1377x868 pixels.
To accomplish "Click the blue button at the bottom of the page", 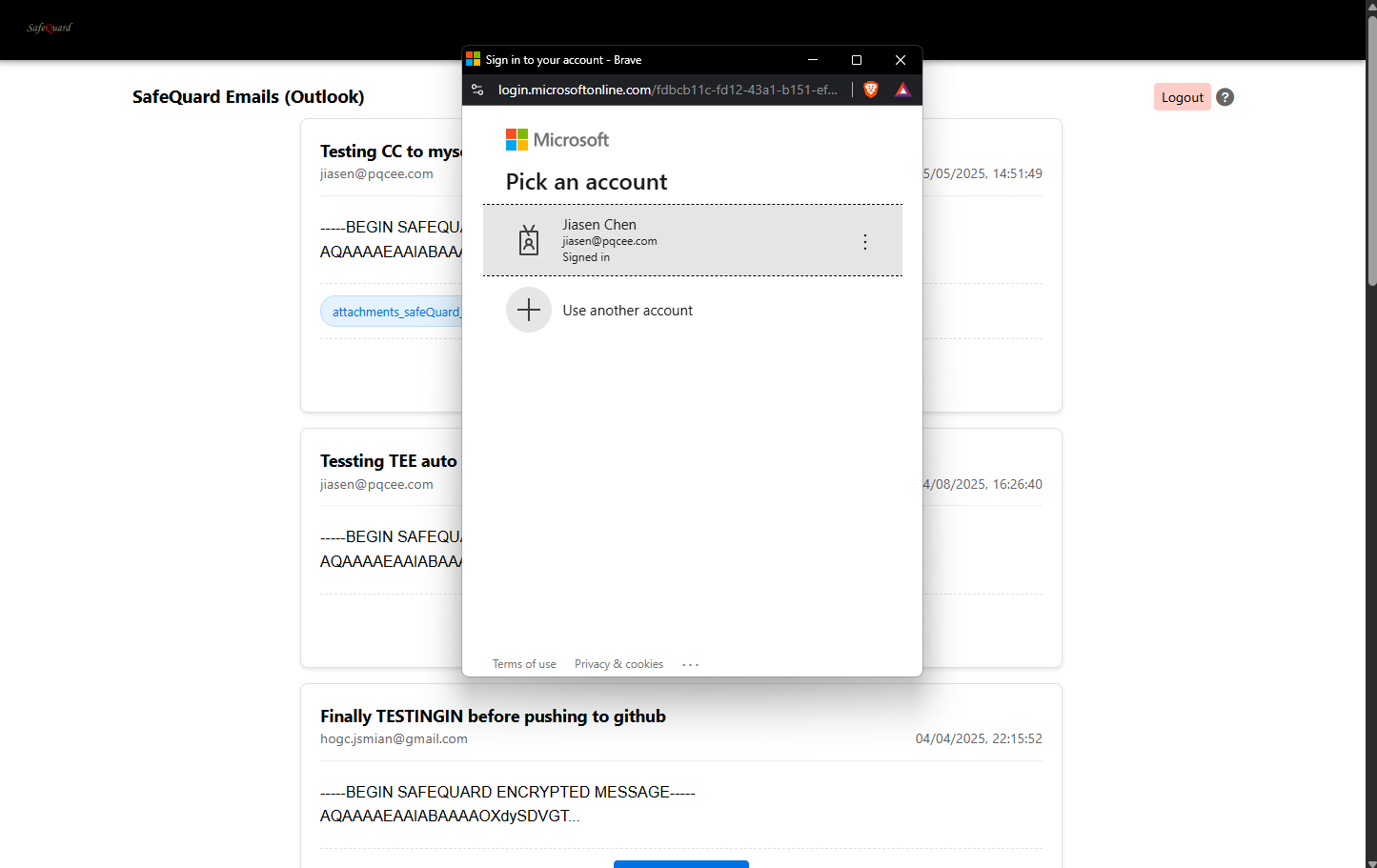I will click(x=681, y=864).
